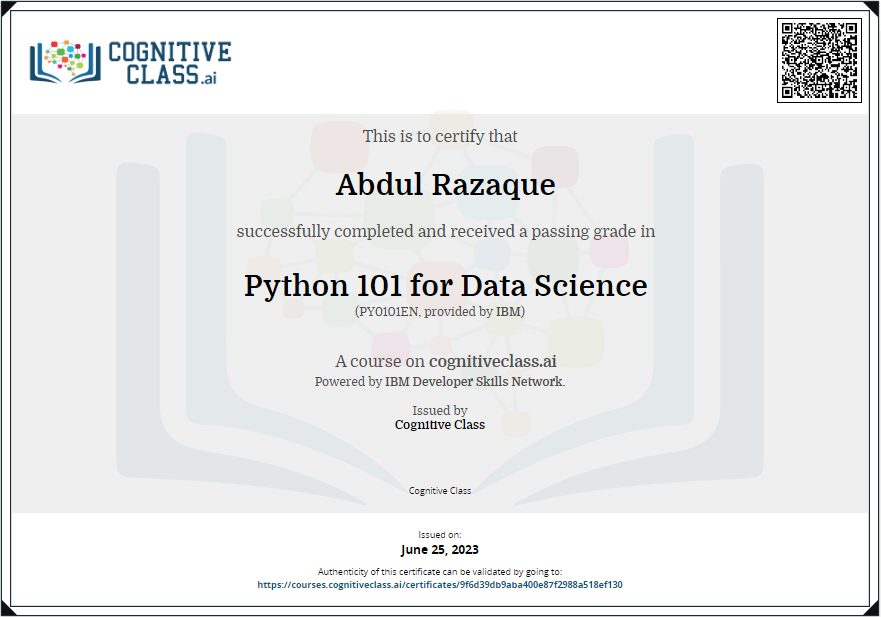Click the 'Issued on:' label
Image resolution: width=881 pixels, height=617 pixels.
[x=440, y=535]
